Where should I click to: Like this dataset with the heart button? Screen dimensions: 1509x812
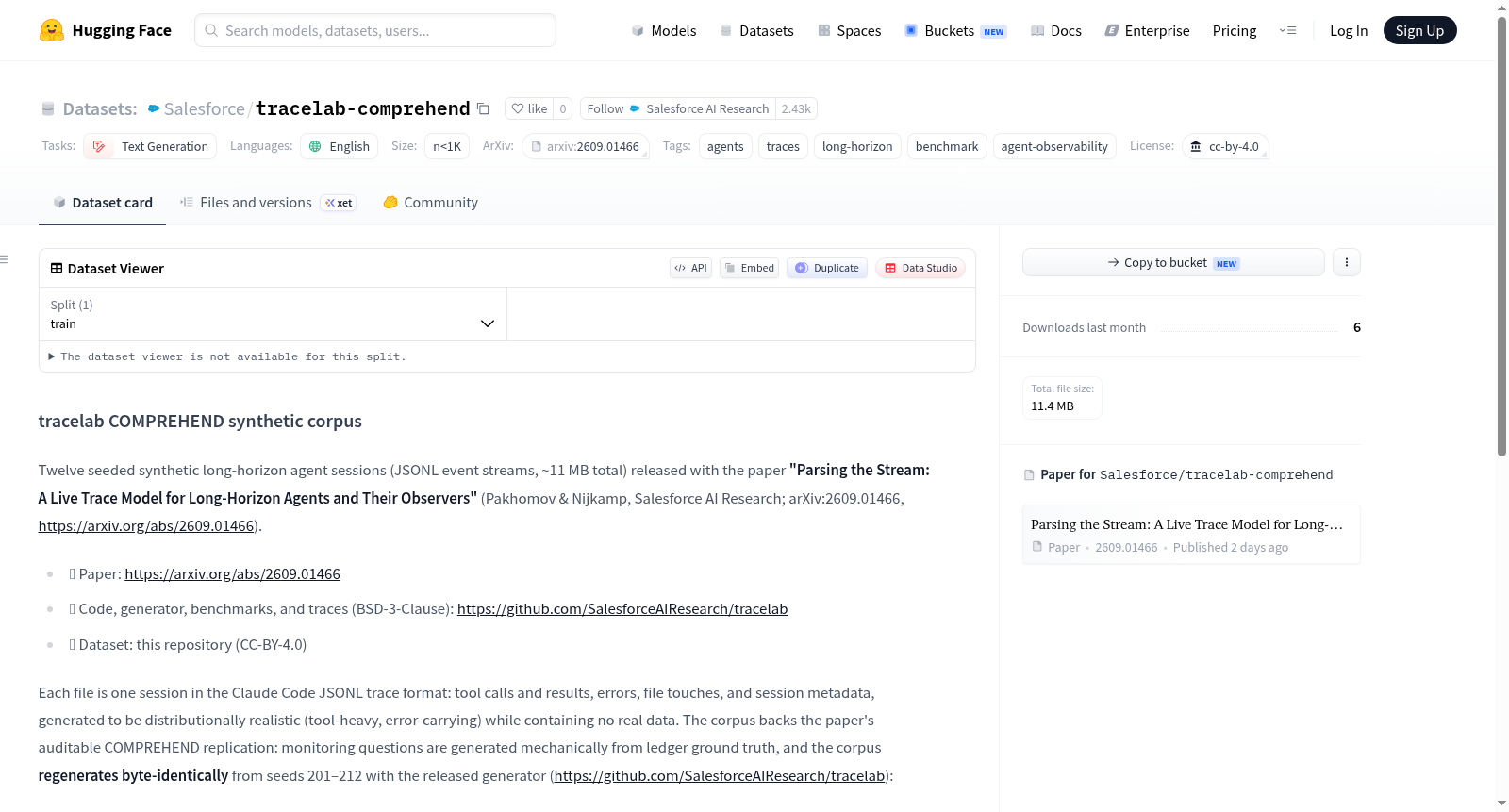tap(529, 108)
